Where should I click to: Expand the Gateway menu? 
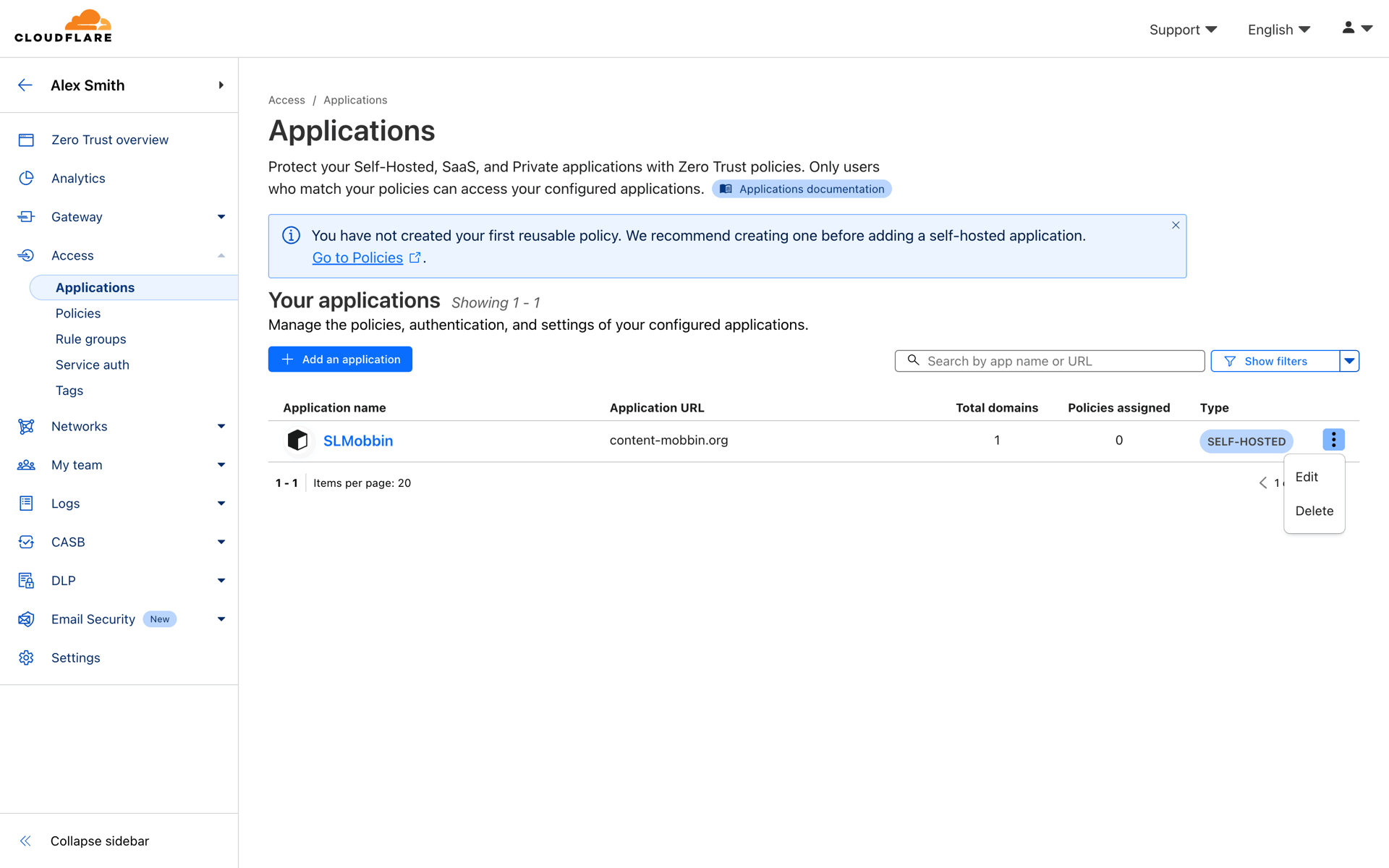pos(221,217)
